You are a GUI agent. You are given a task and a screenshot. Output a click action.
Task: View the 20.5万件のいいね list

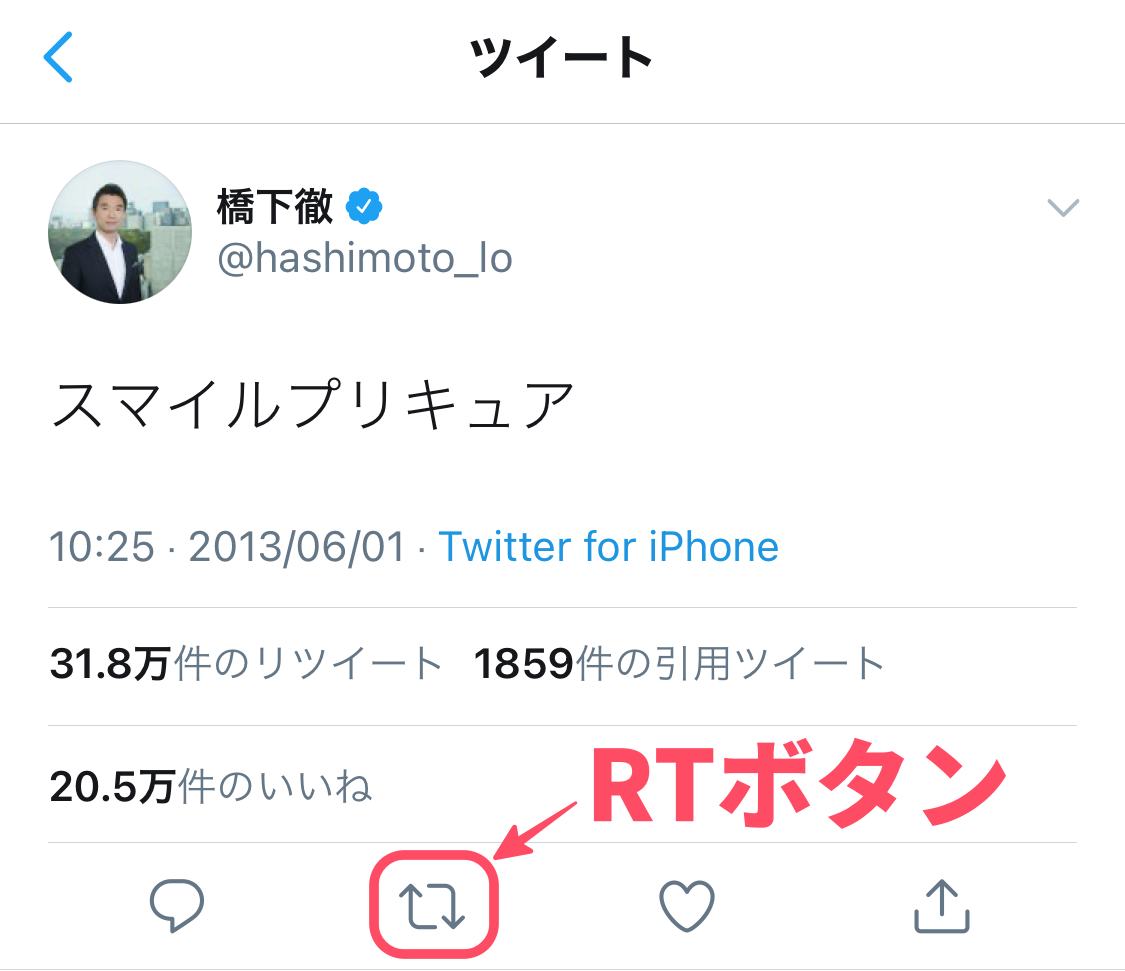click(x=211, y=787)
